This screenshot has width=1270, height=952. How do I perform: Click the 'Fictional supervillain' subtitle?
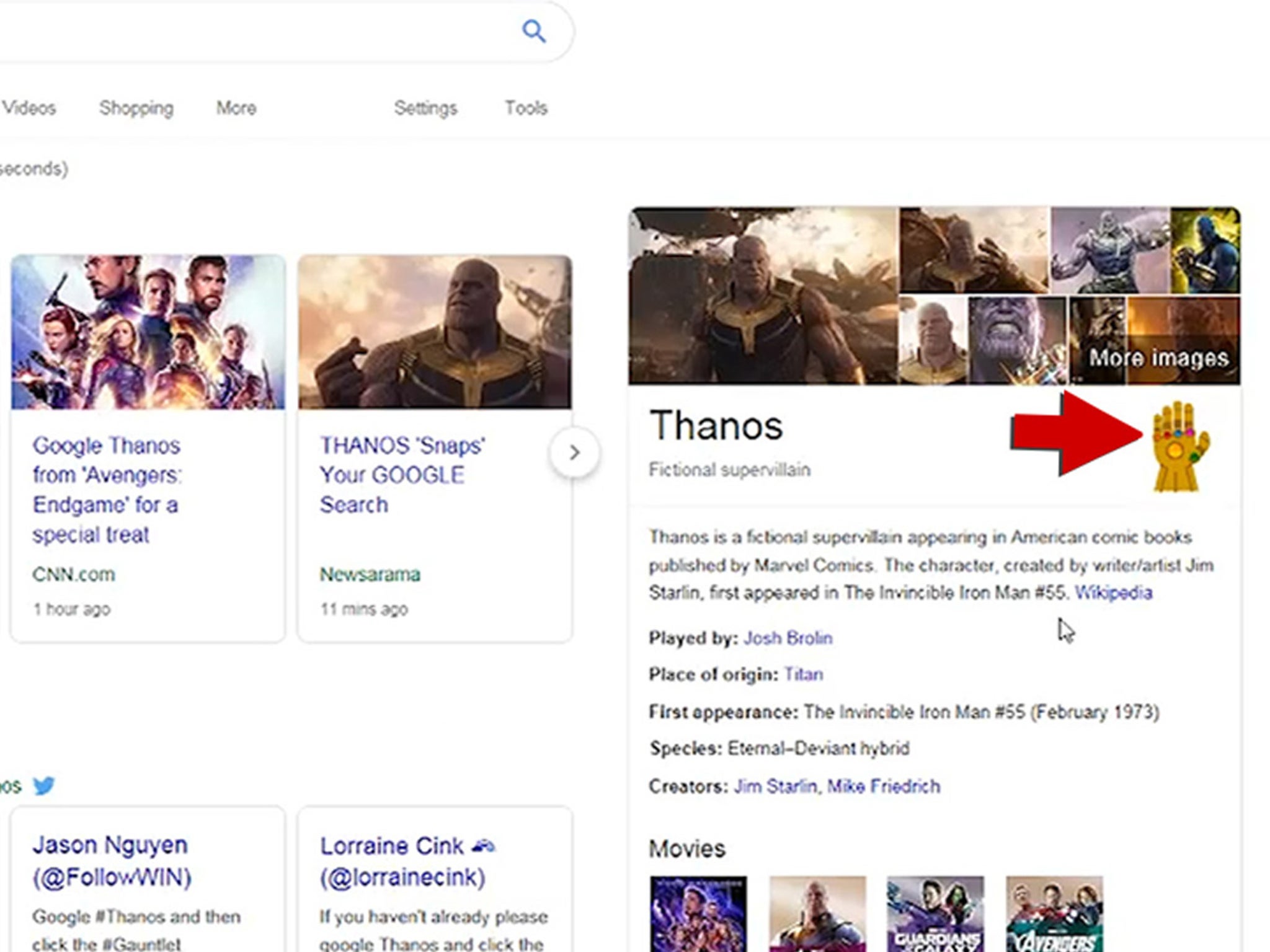729,470
